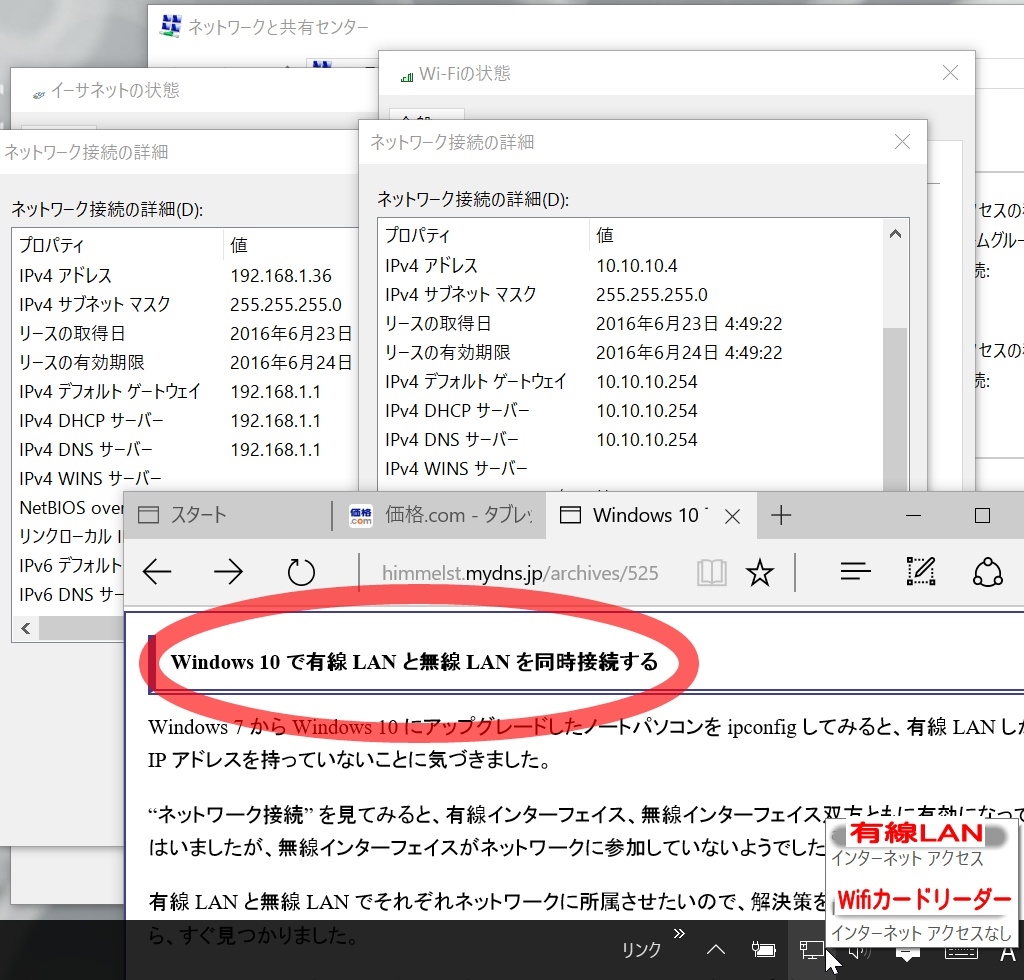The height and width of the screenshot is (980, 1024).
Task: Maximize the Edge browser window
Action: tap(982, 516)
